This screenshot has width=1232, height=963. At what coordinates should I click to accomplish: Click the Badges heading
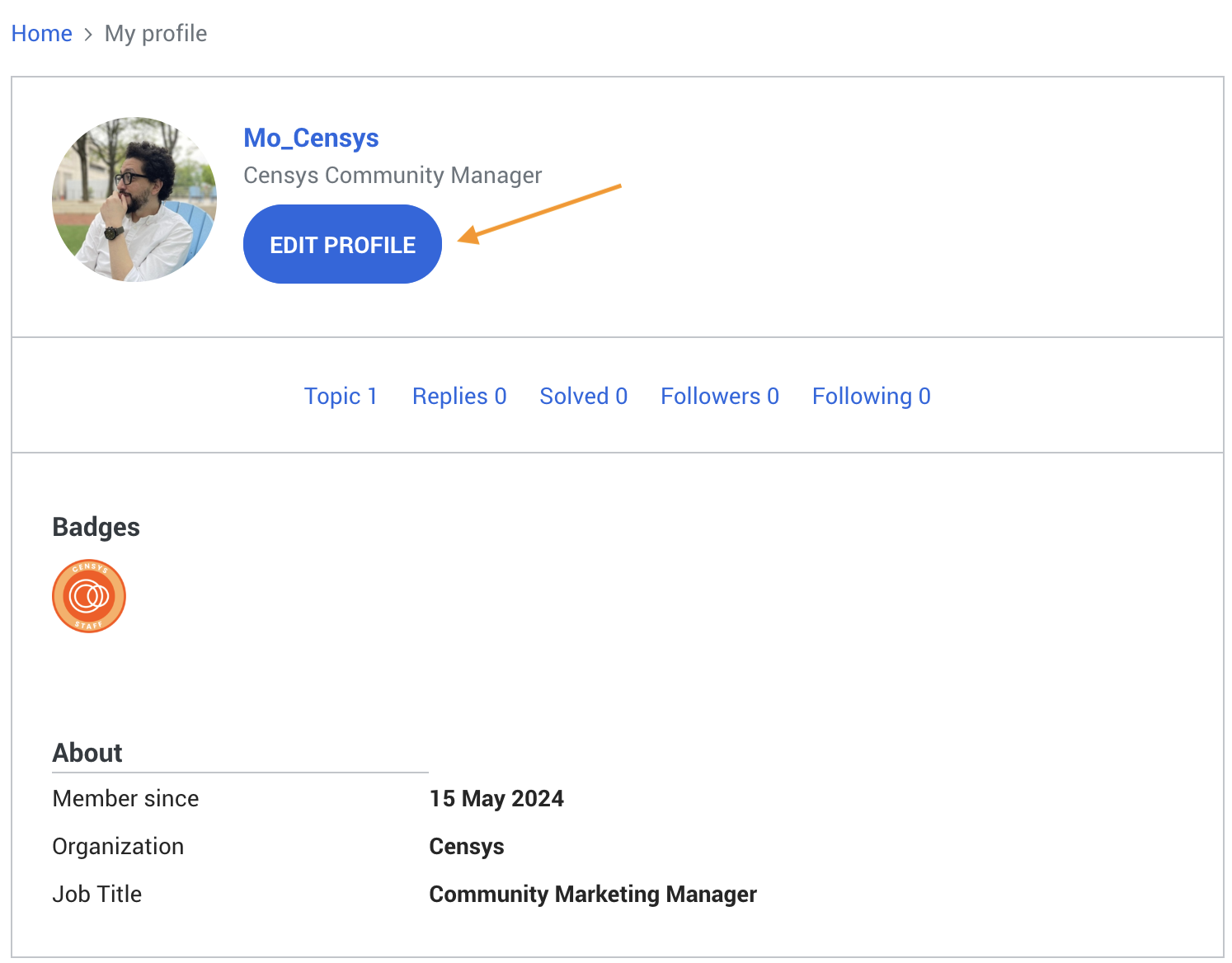click(96, 528)
